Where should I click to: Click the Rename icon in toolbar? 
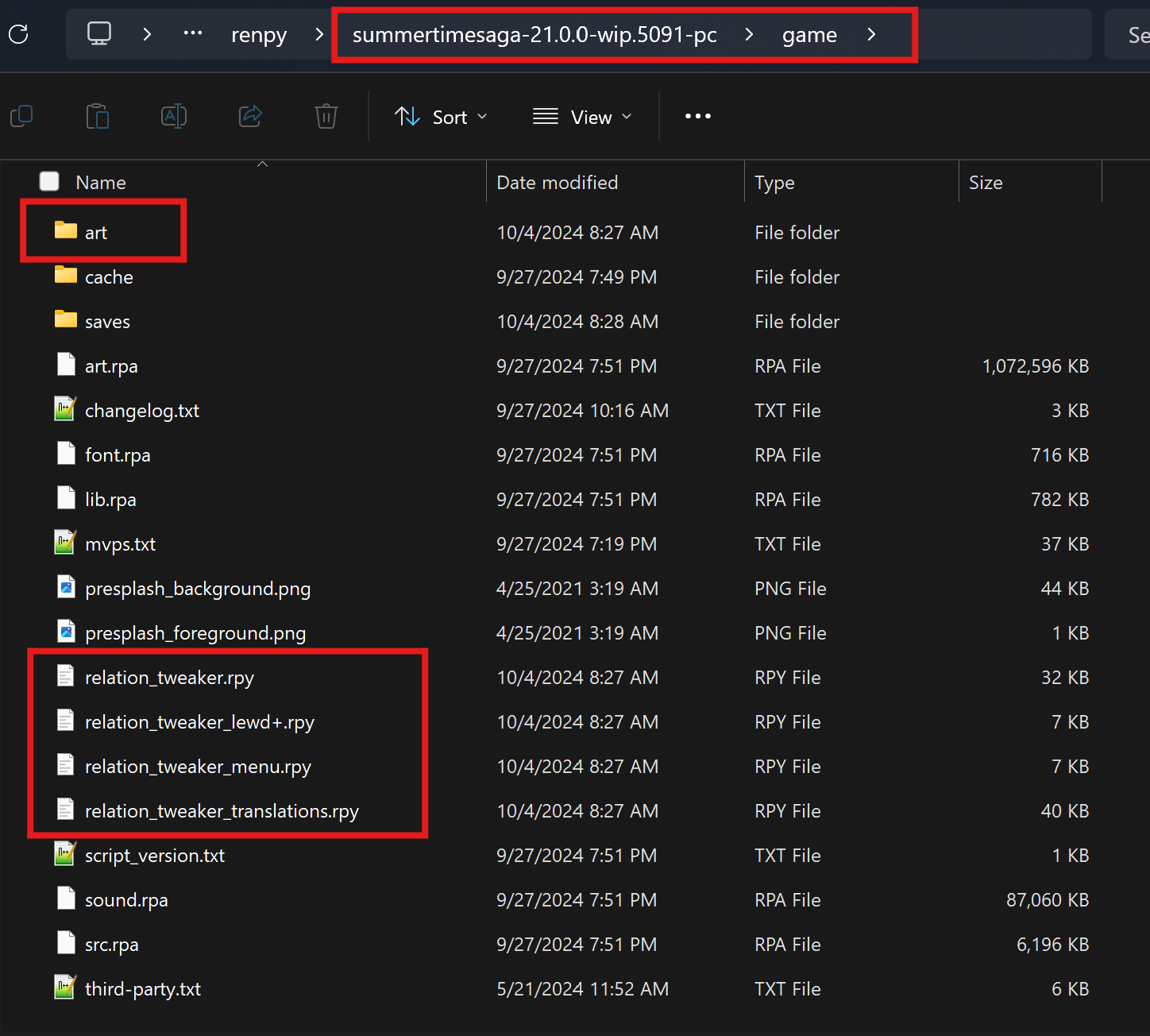point(174,117)
